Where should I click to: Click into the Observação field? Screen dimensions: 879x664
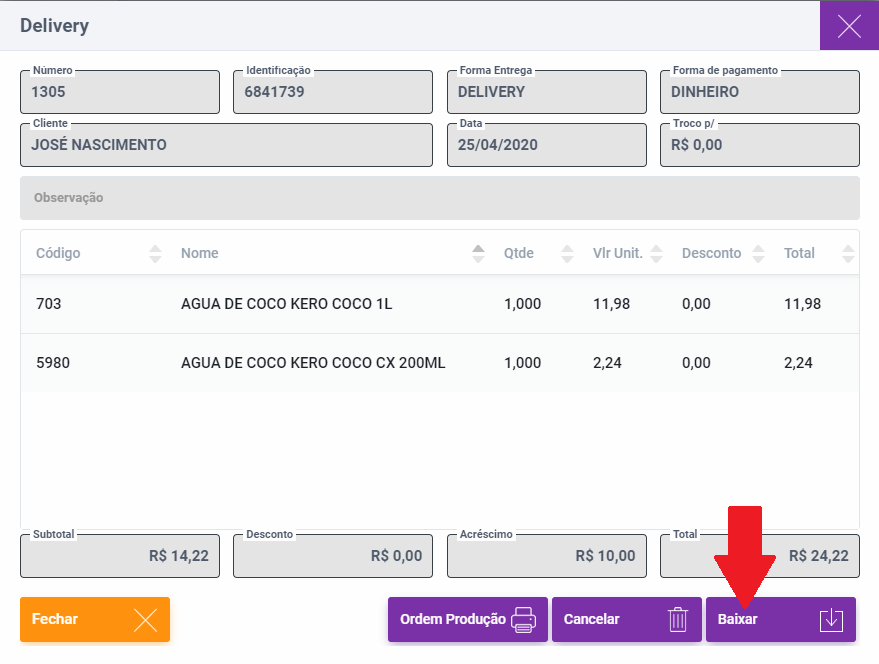pos(439,198)
